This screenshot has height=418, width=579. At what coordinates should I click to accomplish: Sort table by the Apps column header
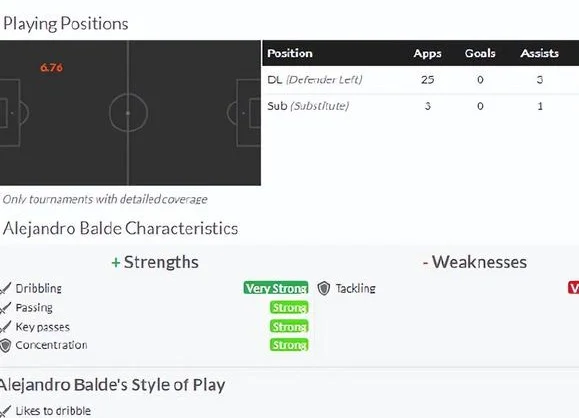click(427, 53)
